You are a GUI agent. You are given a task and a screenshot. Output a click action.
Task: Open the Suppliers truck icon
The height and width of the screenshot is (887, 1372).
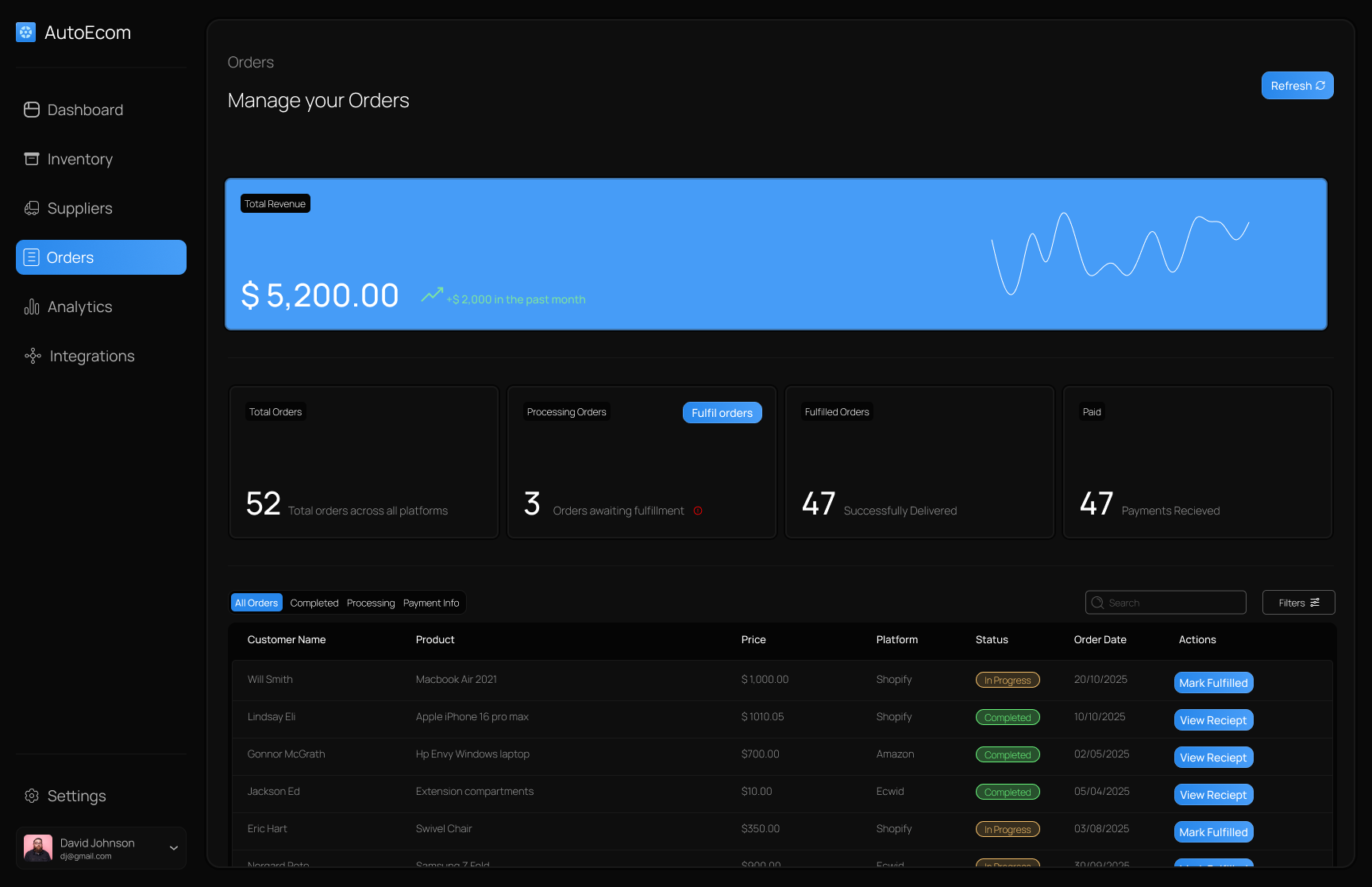pyautogui.click(x=32, y=208)
